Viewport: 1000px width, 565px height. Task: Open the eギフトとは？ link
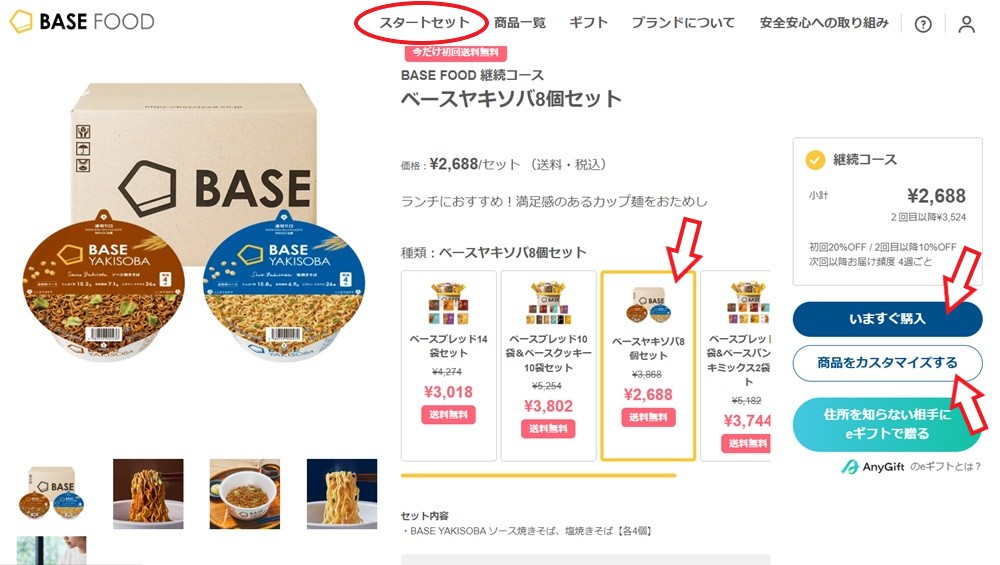(945, 467)
